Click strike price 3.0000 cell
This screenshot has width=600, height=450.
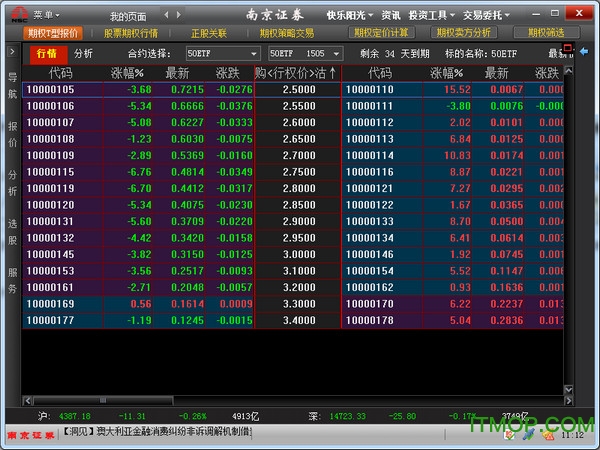click(x=299, y=254)
